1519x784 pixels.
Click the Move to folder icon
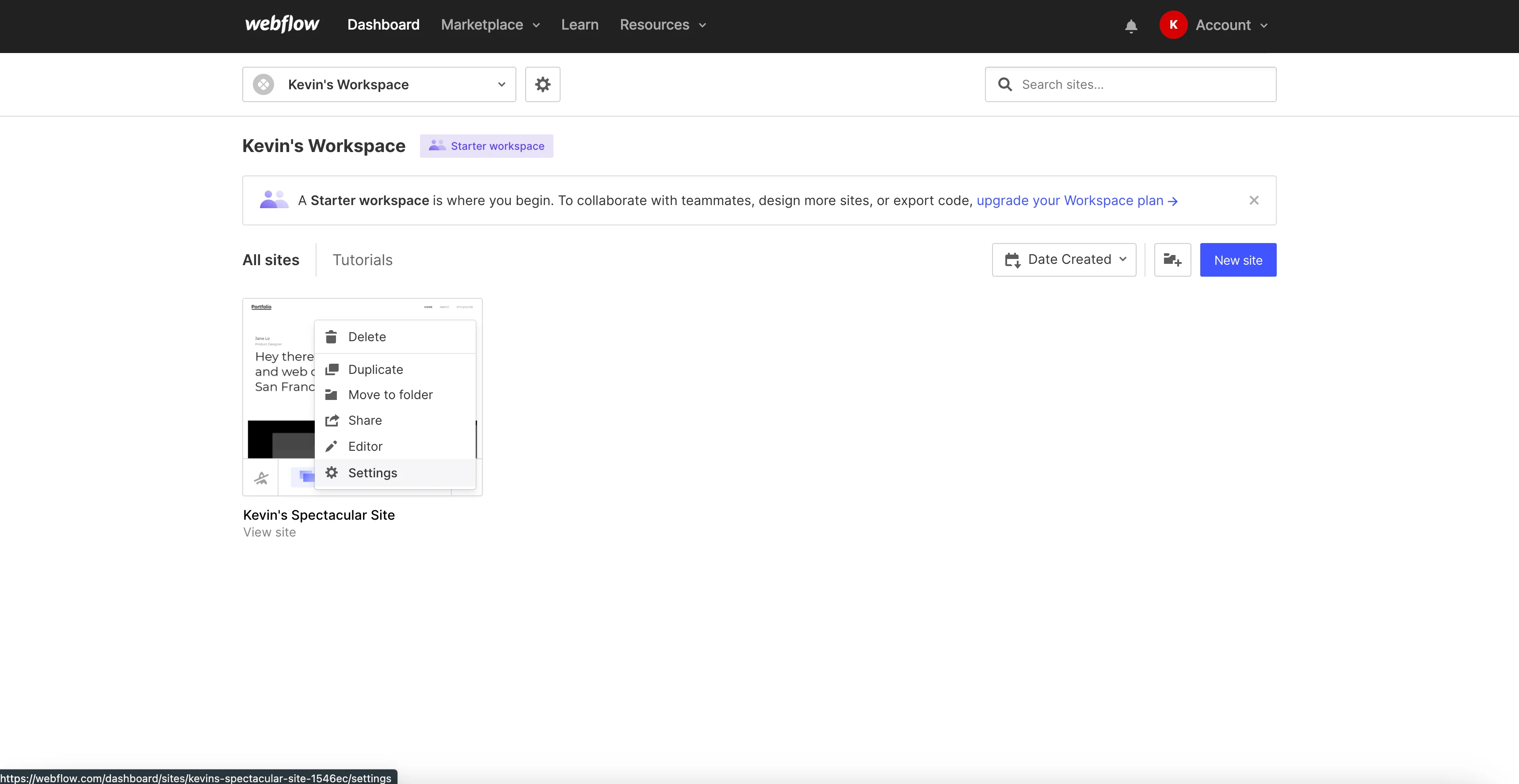tap(332, 394)
